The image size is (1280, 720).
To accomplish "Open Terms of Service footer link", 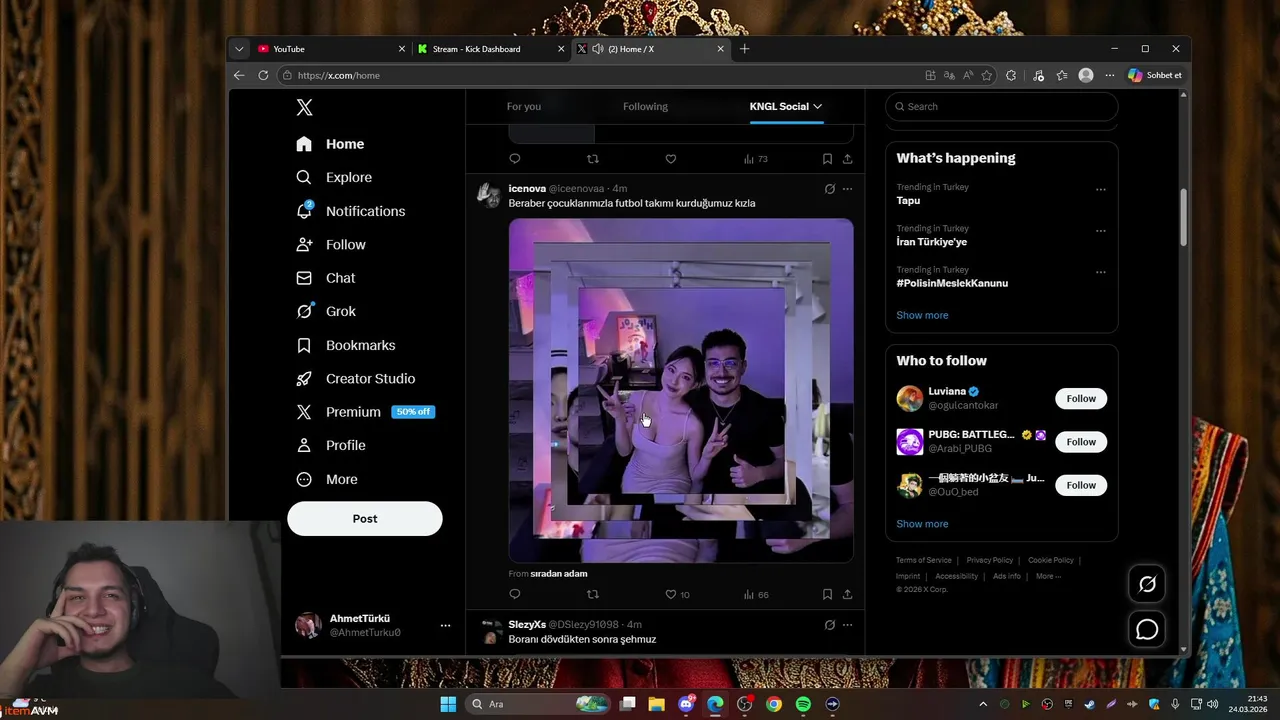I will (x=924, y=560).
